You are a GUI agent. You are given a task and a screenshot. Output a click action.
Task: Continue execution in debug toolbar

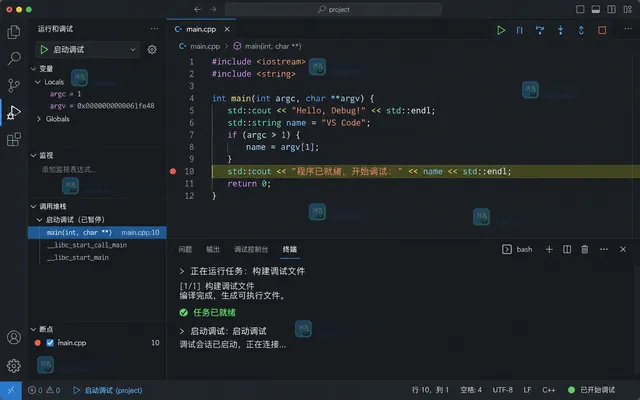coord(501,30)
